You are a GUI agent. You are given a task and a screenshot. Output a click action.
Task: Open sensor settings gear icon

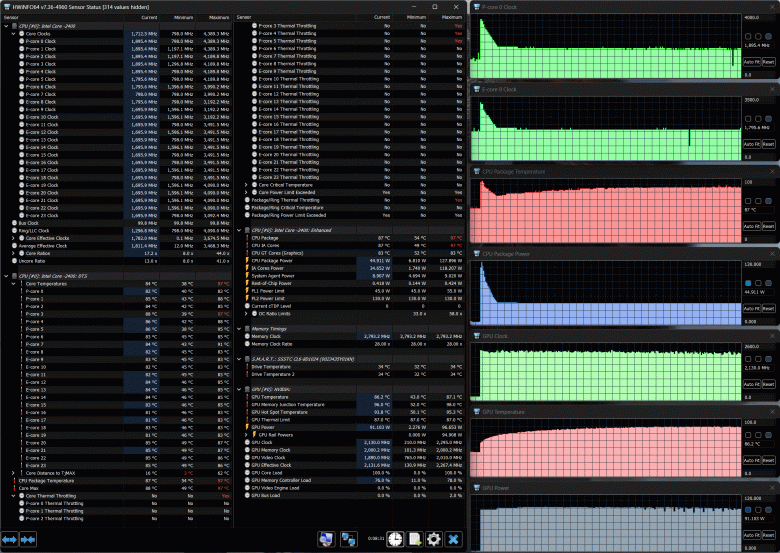pos(434,539)
